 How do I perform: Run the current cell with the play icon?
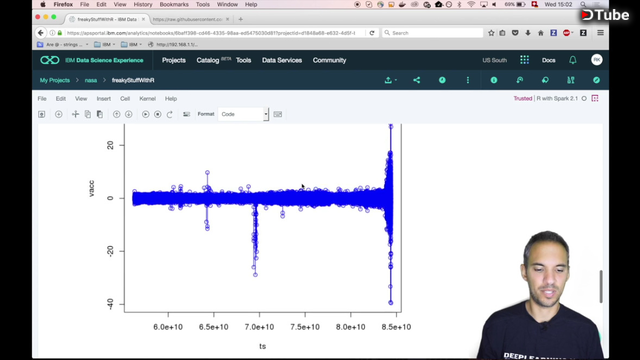(146, 114)
